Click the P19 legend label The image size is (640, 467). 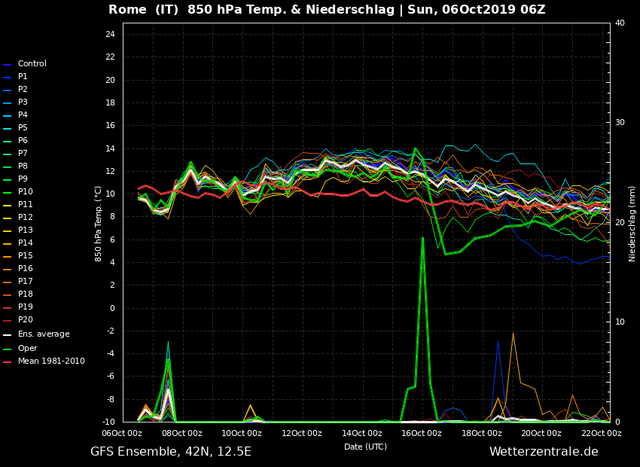pos(25,307)
